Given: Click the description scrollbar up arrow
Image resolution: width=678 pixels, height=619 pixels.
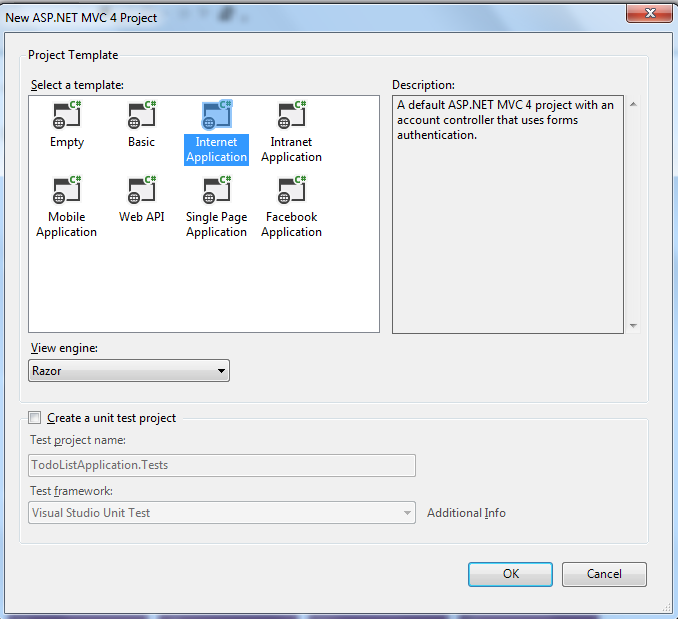Looking at the screenshot, I should (633, 104).
